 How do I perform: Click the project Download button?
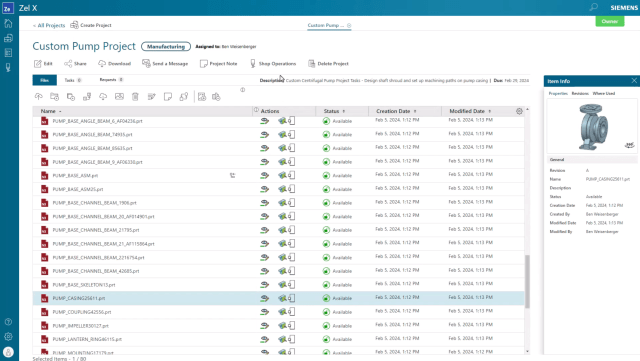point(114,64)
